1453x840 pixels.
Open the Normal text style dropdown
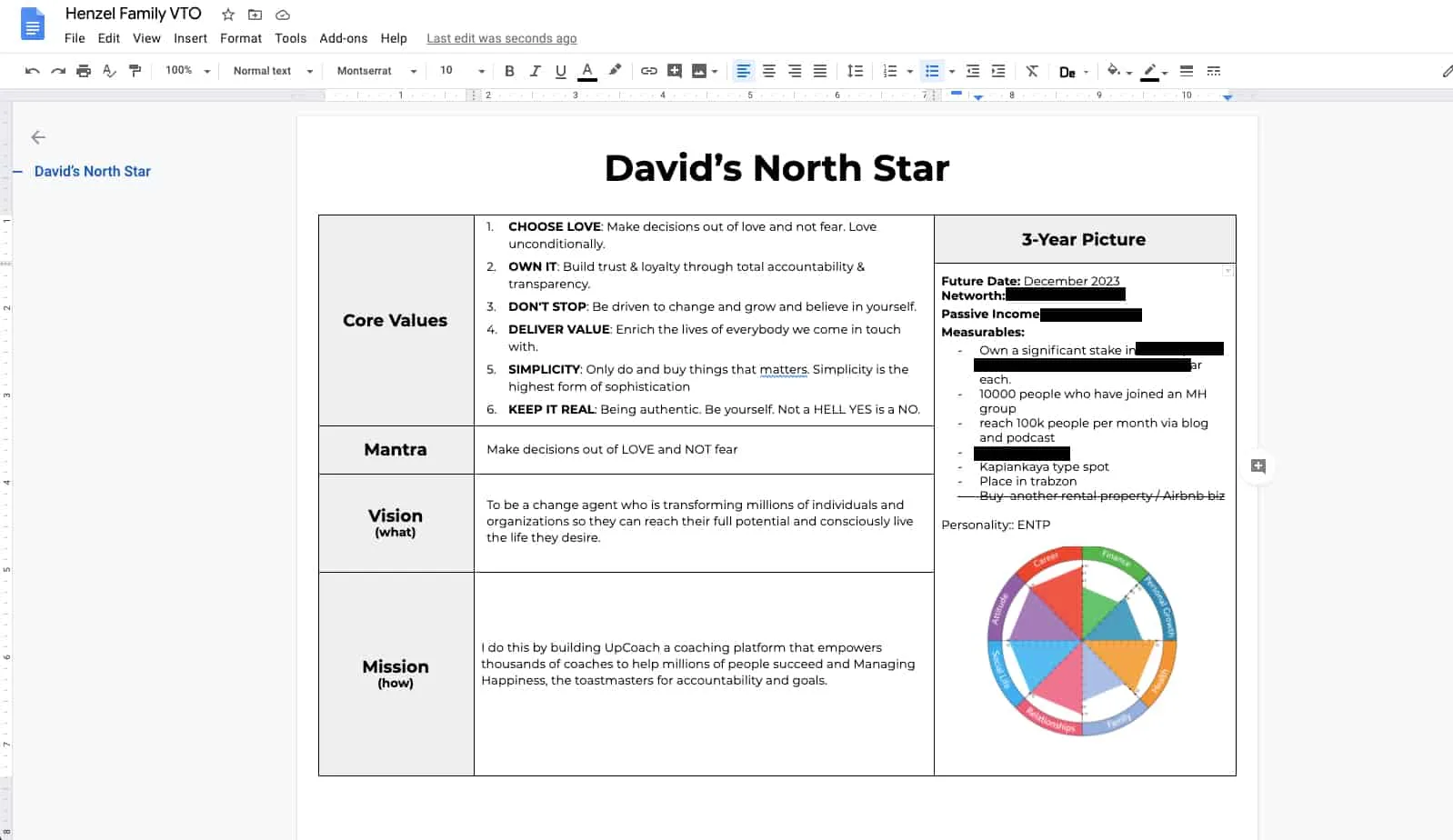pyautogui.click(x=273, y=71)
